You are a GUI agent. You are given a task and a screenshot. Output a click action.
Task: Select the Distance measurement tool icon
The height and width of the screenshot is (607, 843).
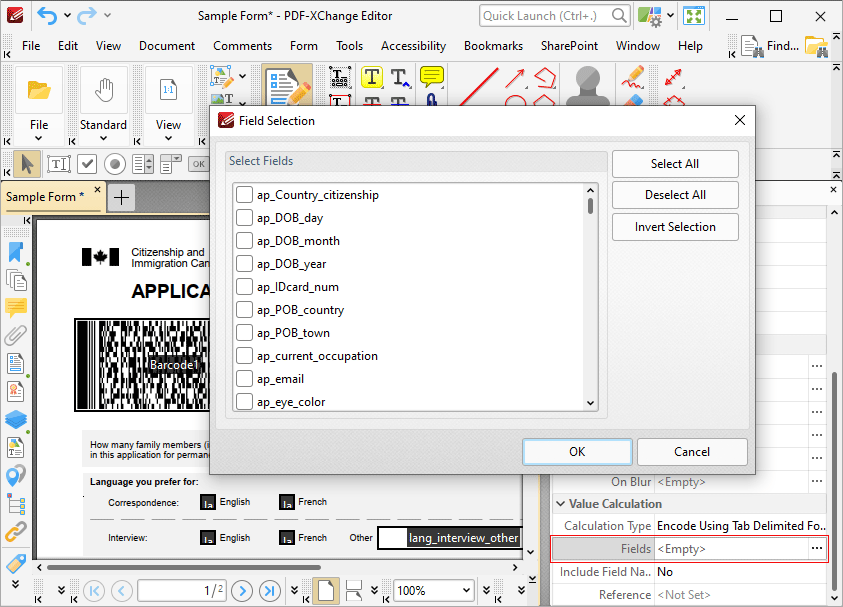pos(673,77)
